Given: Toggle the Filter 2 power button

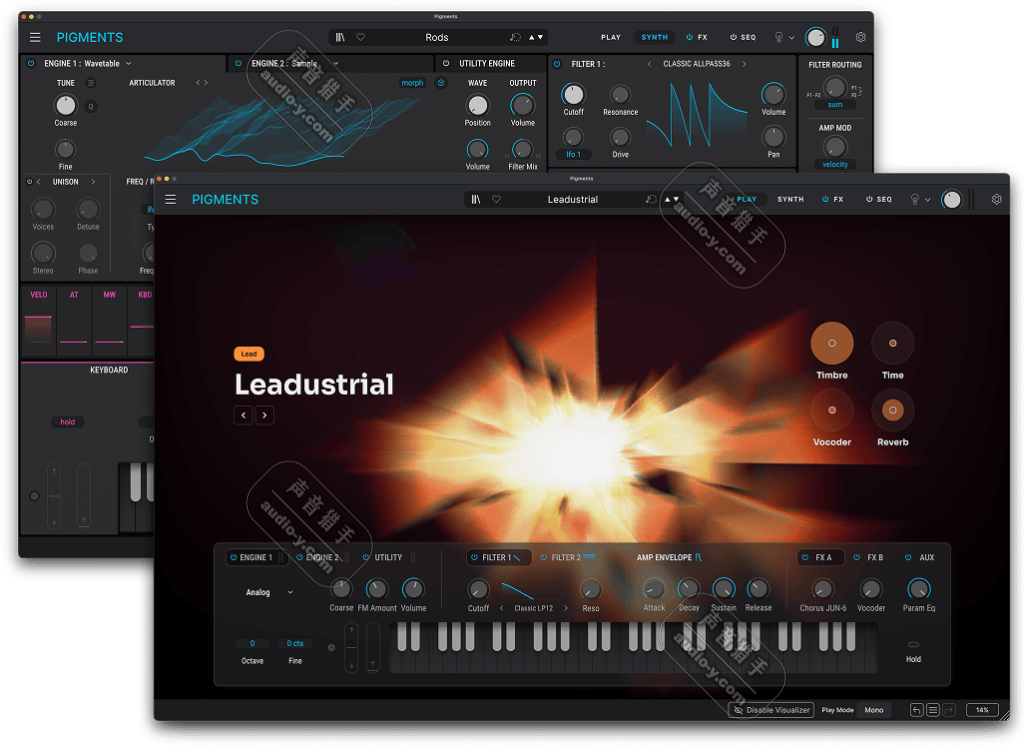Looking at the screenshot, I should pyautogui.click(x=544, y=557).
